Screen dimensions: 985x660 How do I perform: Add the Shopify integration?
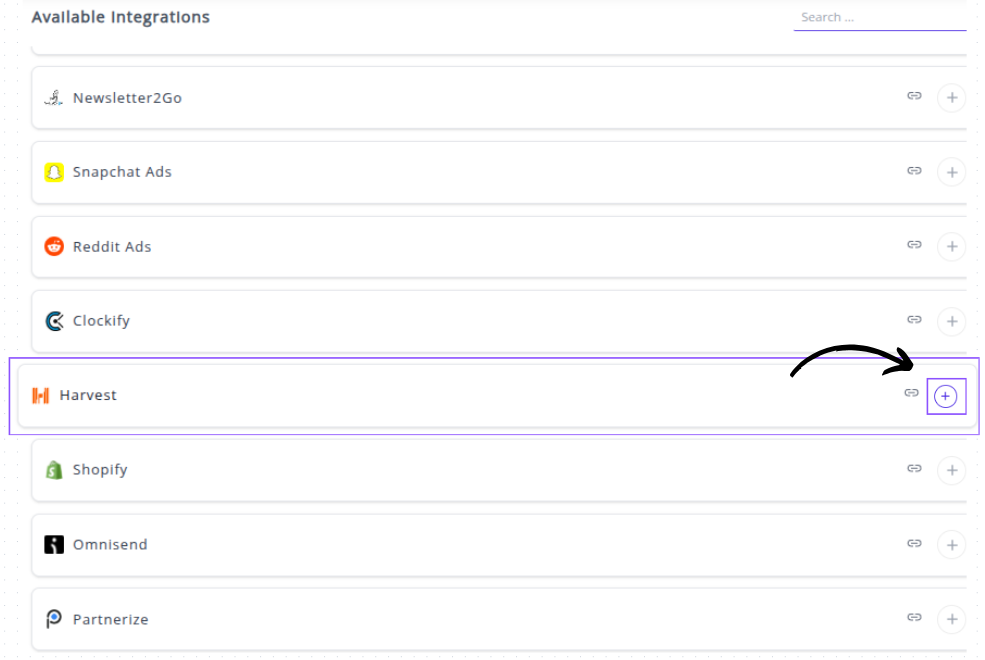[951, 470]
